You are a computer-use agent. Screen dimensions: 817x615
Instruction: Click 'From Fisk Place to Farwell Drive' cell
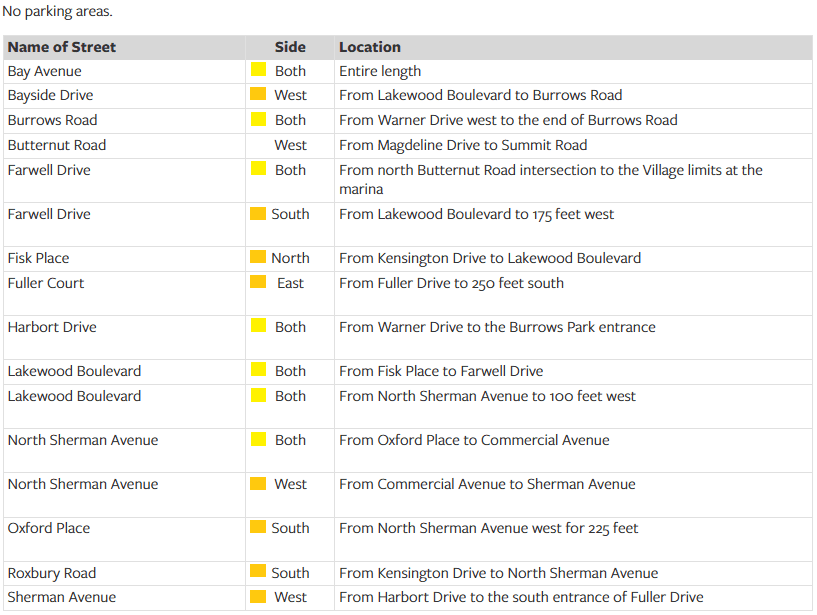pyautogui.click(x=441, y=371)
